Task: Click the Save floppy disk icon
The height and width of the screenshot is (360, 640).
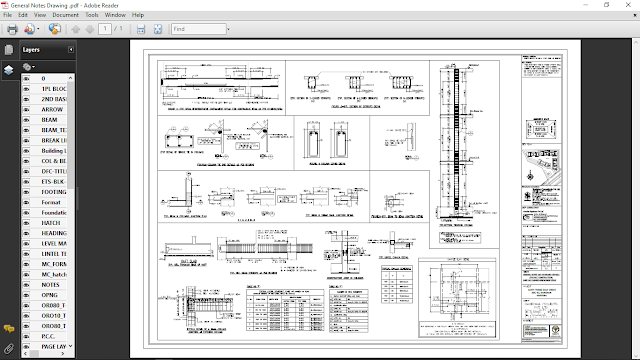Action: click(141, 29)
